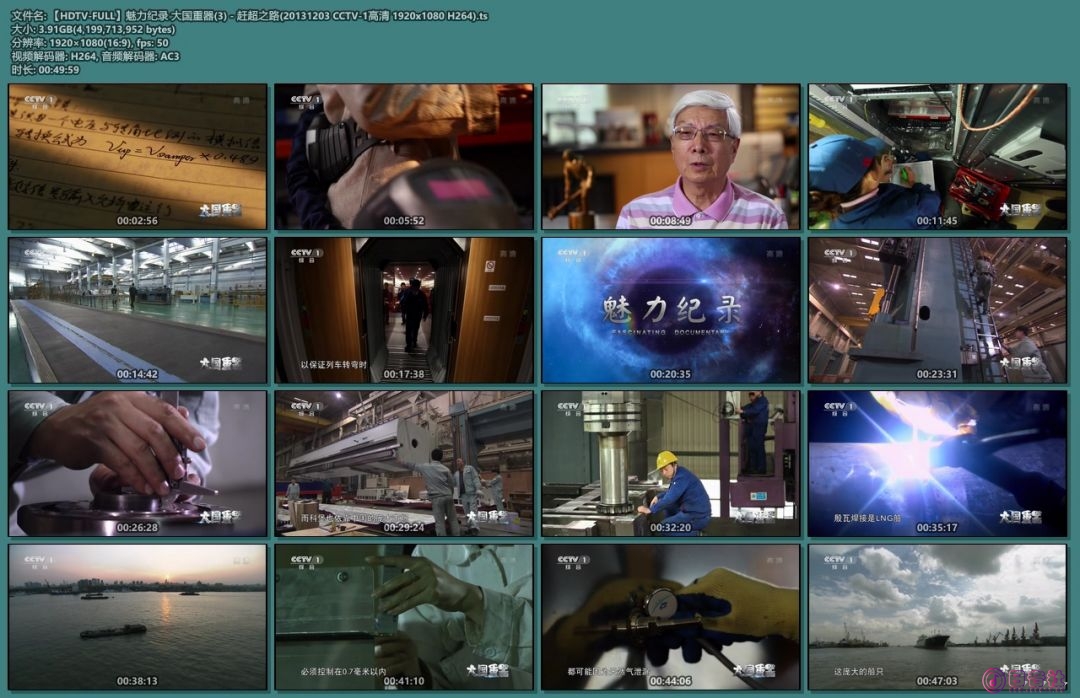Open the thumbnail timestamped 00:41:10

pyautogui.click(x=404, y=617)
